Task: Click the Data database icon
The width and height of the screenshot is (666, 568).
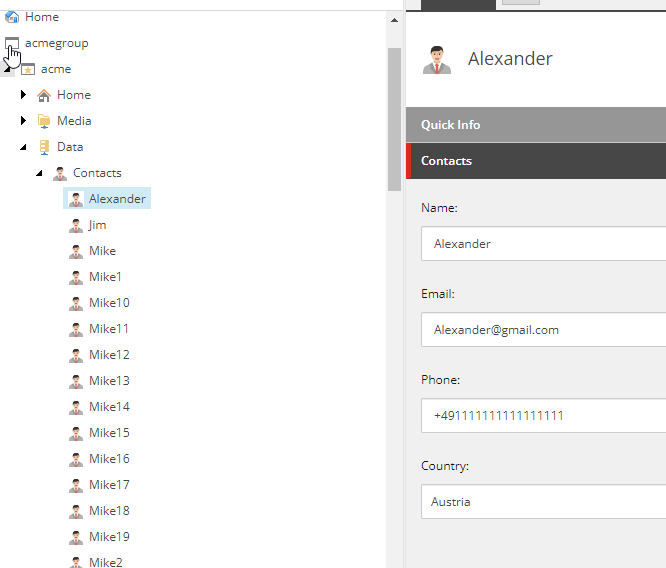Action: [x=44, y=147]
